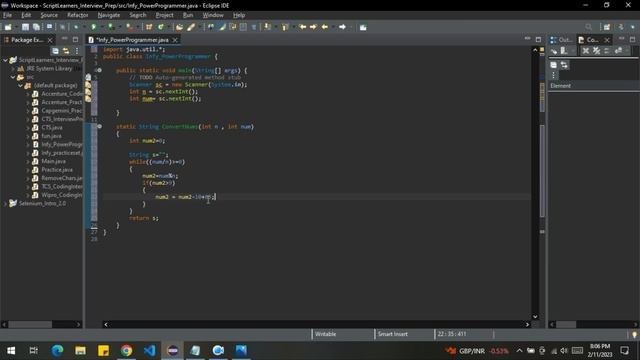Click the Open Perspective icon
Image resolution: width=640 pixels, height=360 pixels.
click(x=607, y=27)
